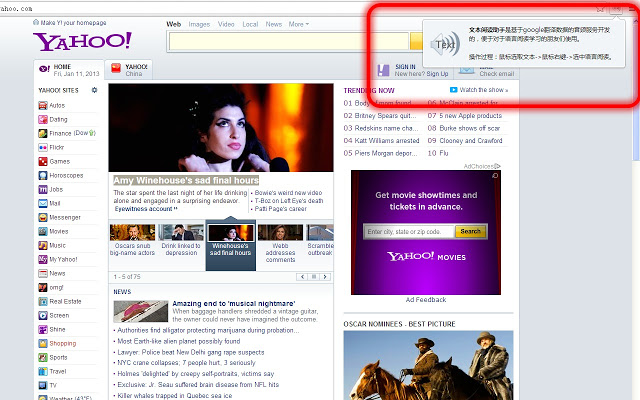Open Real Estate sidebar icon
The image size is (640, 400).
point(43,302)
